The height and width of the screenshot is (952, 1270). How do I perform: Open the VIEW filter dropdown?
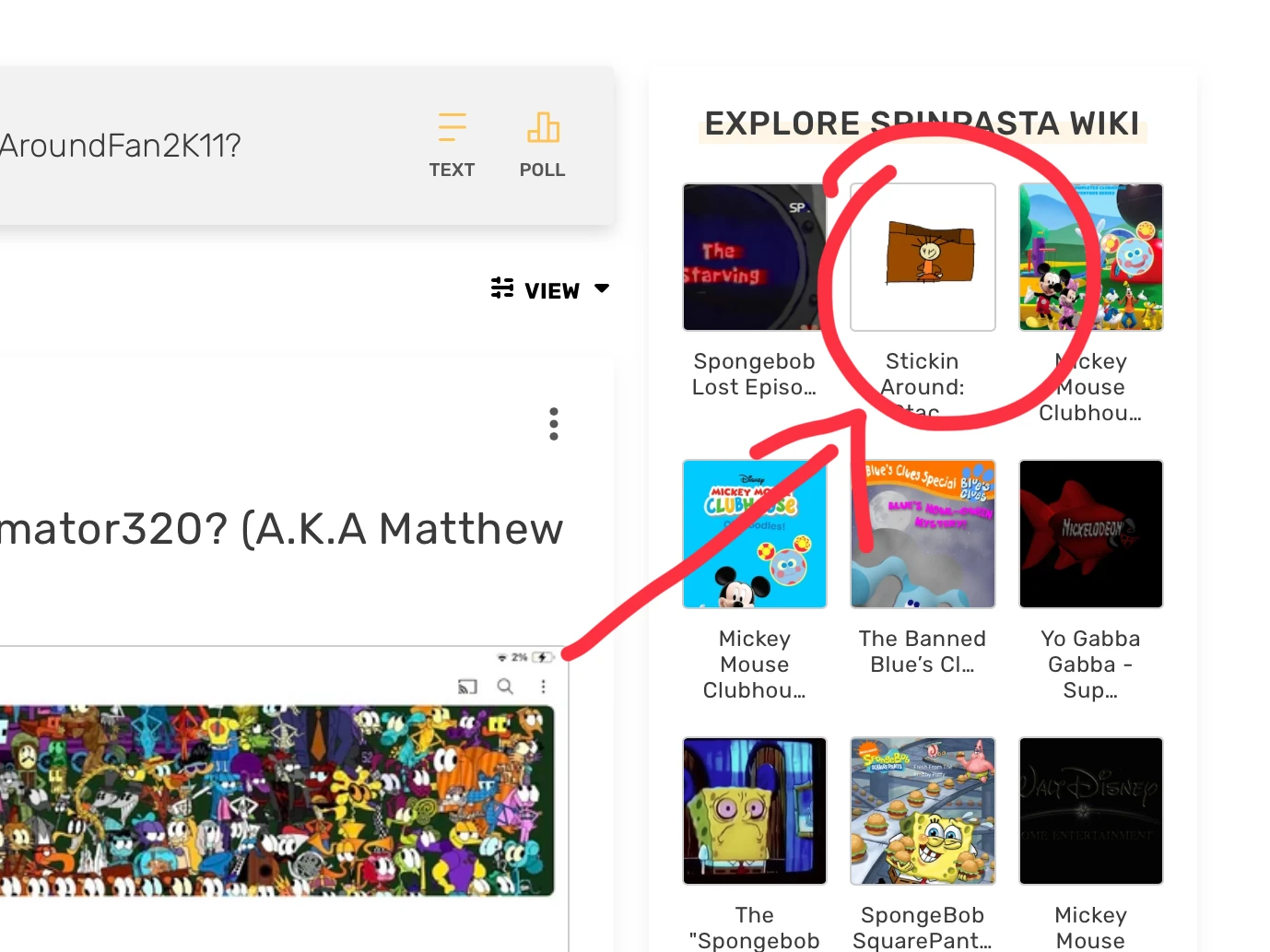tap(550, 290)
